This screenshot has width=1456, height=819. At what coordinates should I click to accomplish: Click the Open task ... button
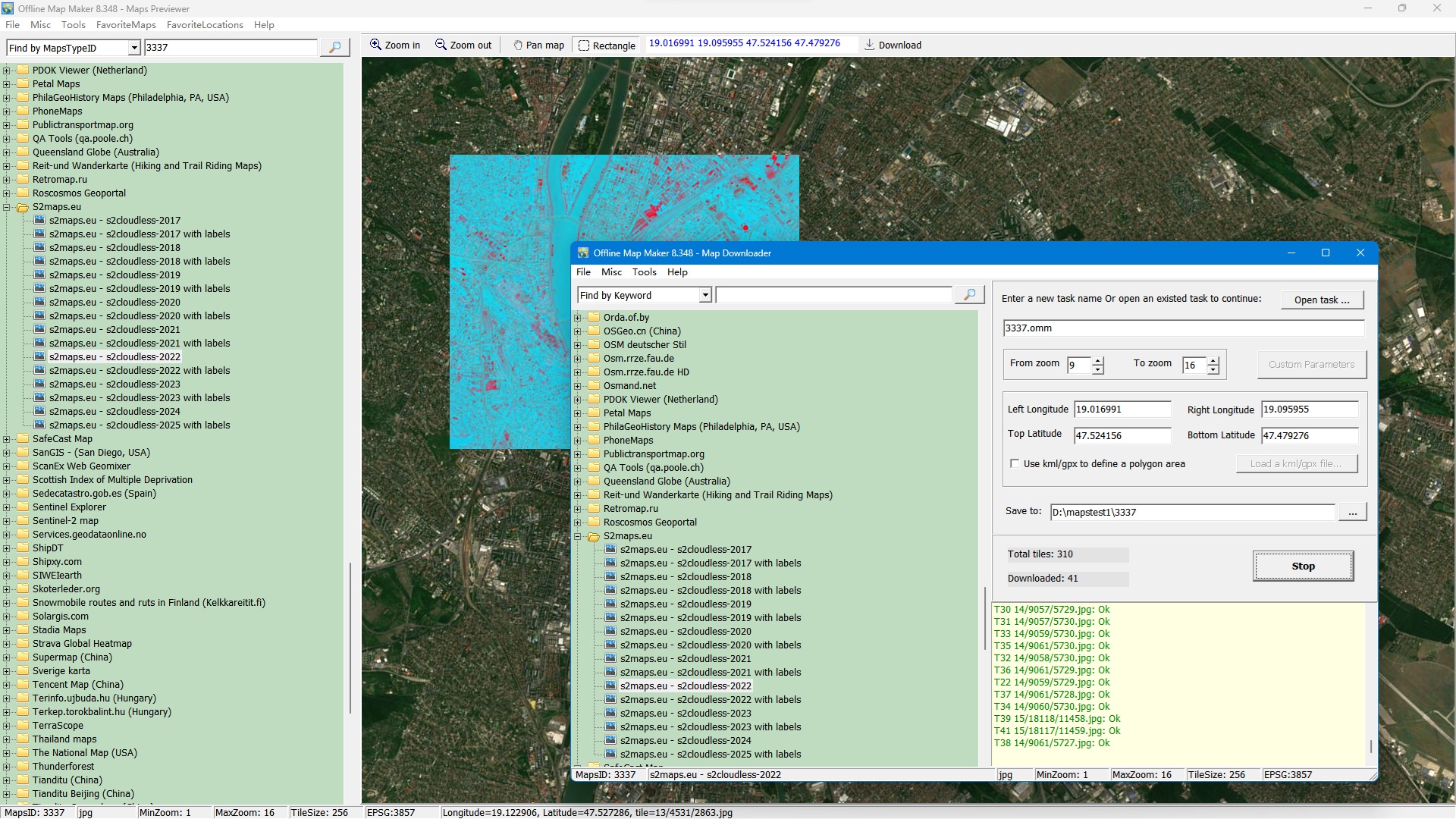click(x=1322, y=300)
